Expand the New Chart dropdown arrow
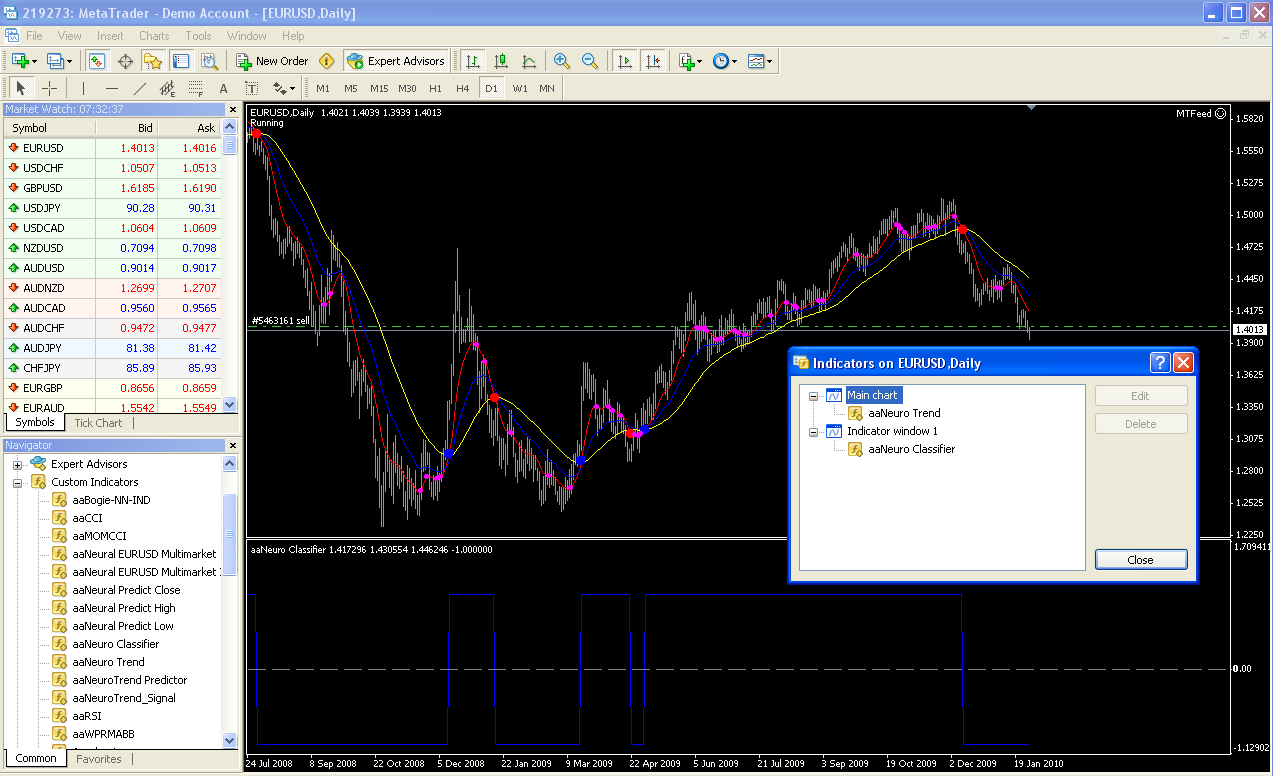The width and height of the screenshot is (1273, 776). pos(35,62)
